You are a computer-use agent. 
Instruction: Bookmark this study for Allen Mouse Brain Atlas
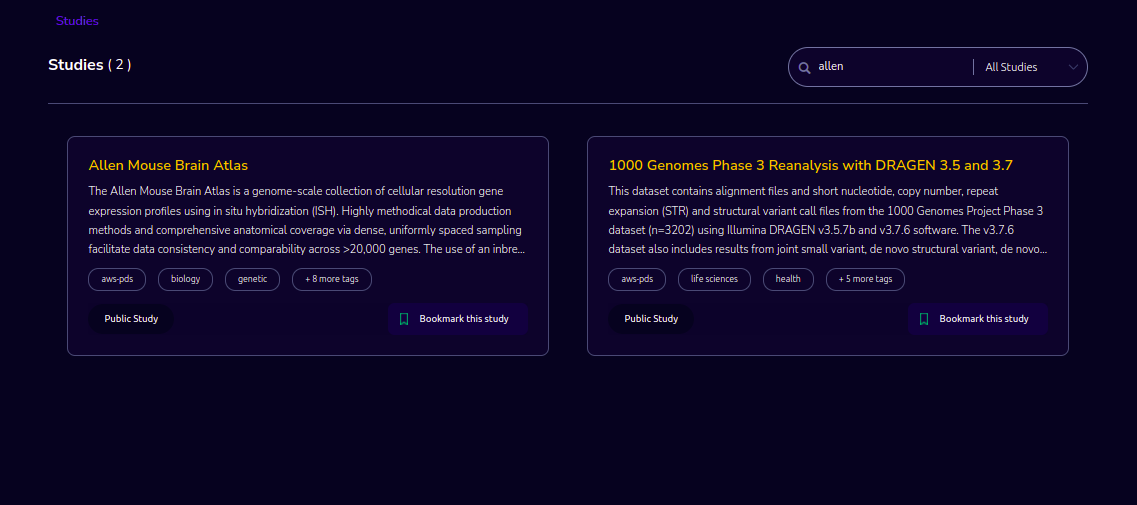457,319
